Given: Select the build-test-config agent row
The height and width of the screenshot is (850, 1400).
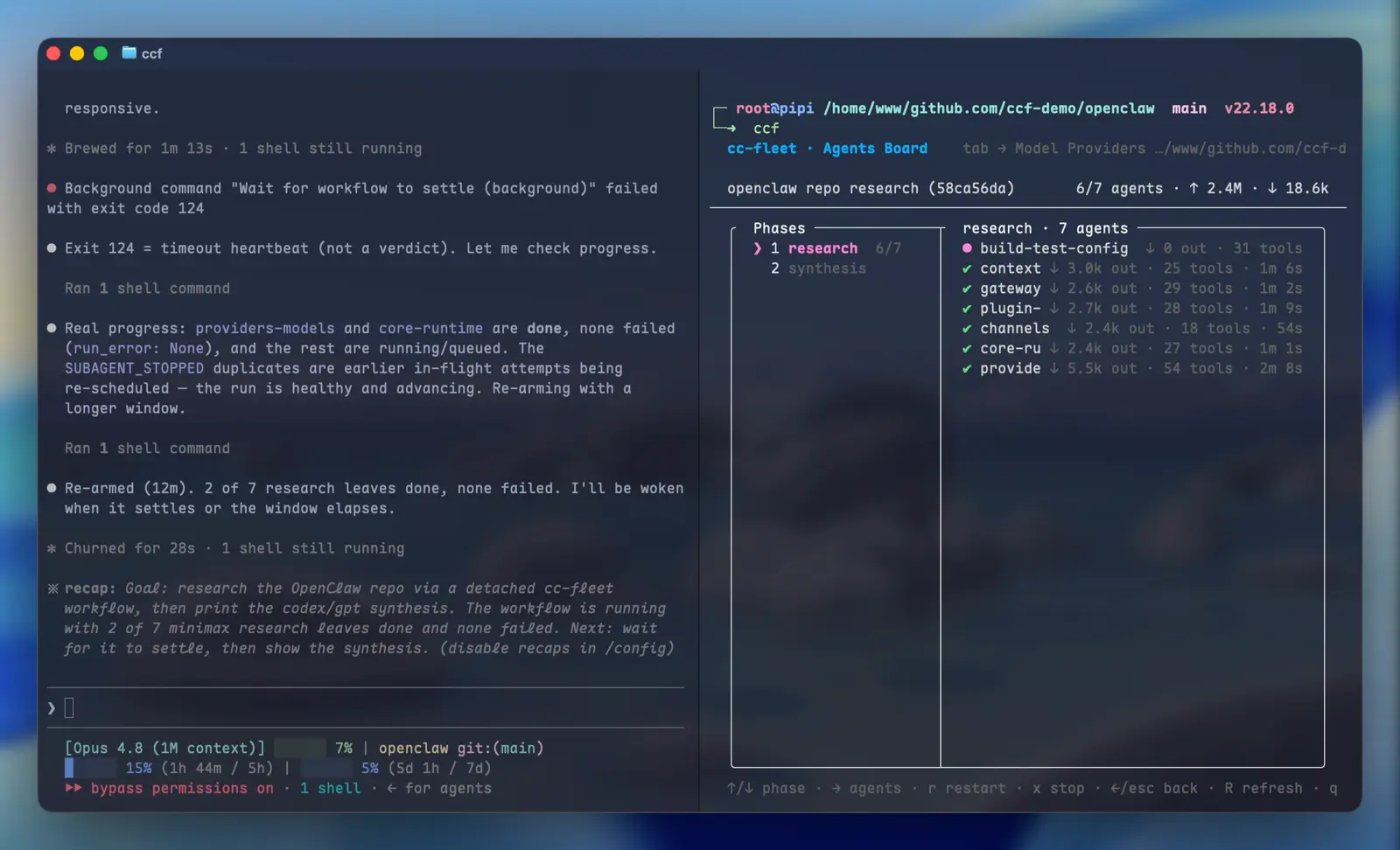Looking at the screenshot, I should tap(1132, 248).
